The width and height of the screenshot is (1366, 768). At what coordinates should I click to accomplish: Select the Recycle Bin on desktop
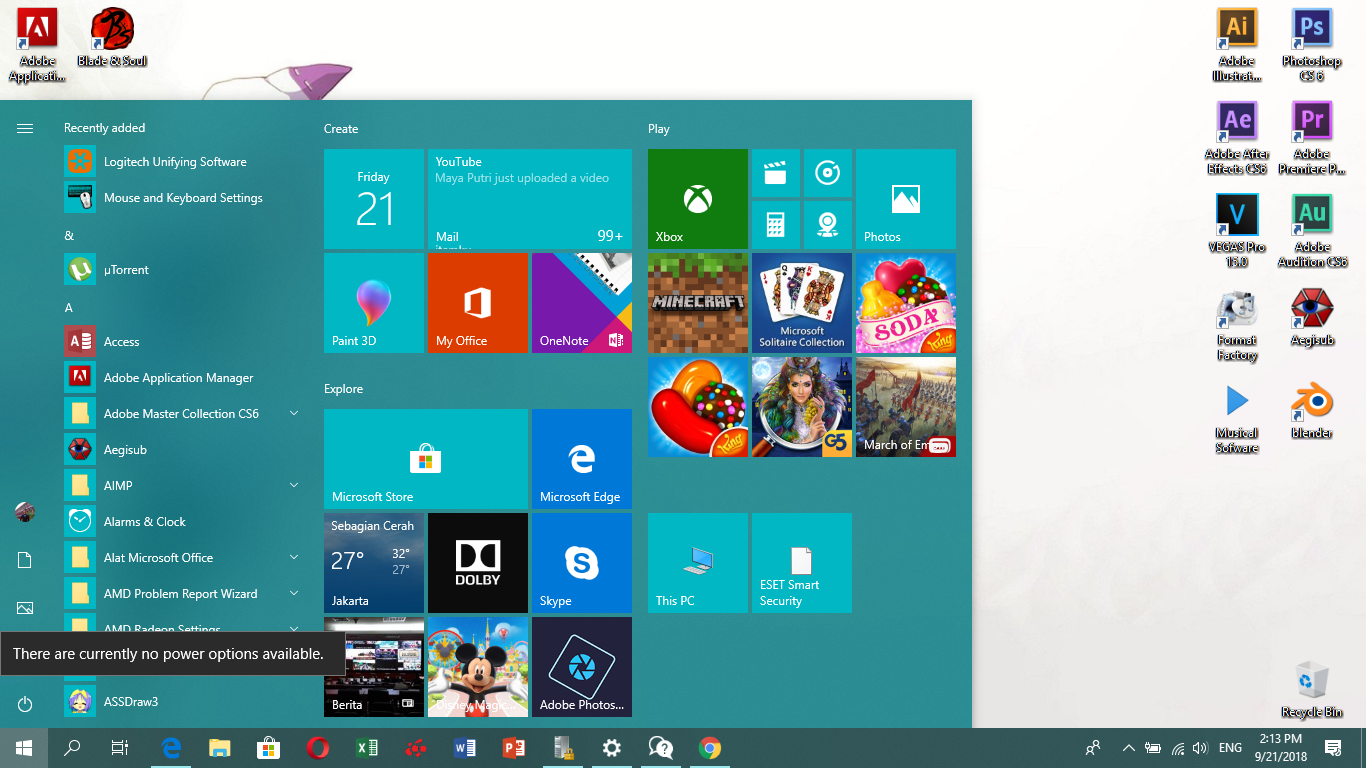[x=1312, y=688]
